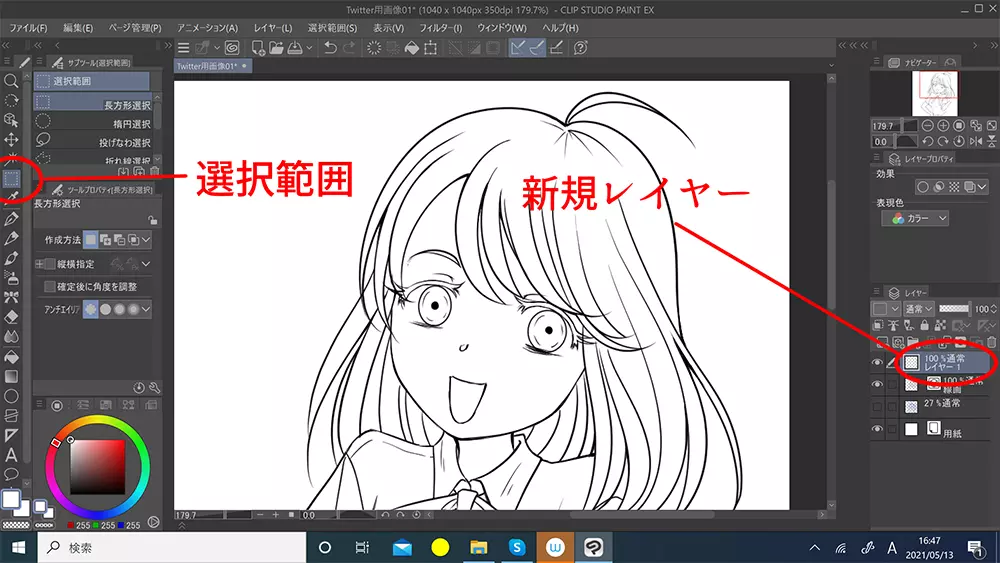Select the rectangle selection tool in toolbox
The height and width of the screenshot is (563, 1000).
[x=11, y=179]
